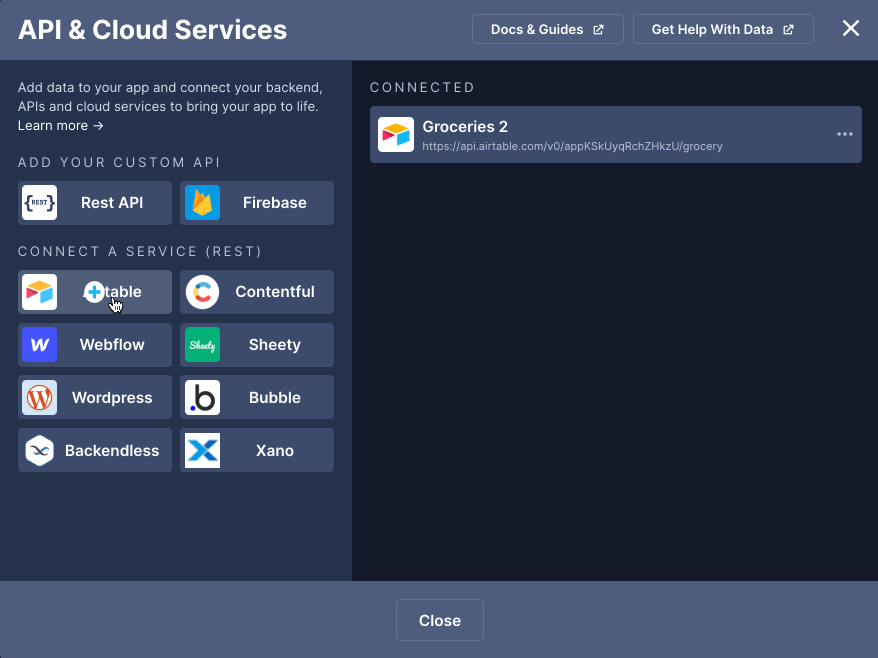The width and height of the screenshot is (878, 658).
Task: Click the external link icon in Get Help With Data
Action: click(x=788, y=30)
